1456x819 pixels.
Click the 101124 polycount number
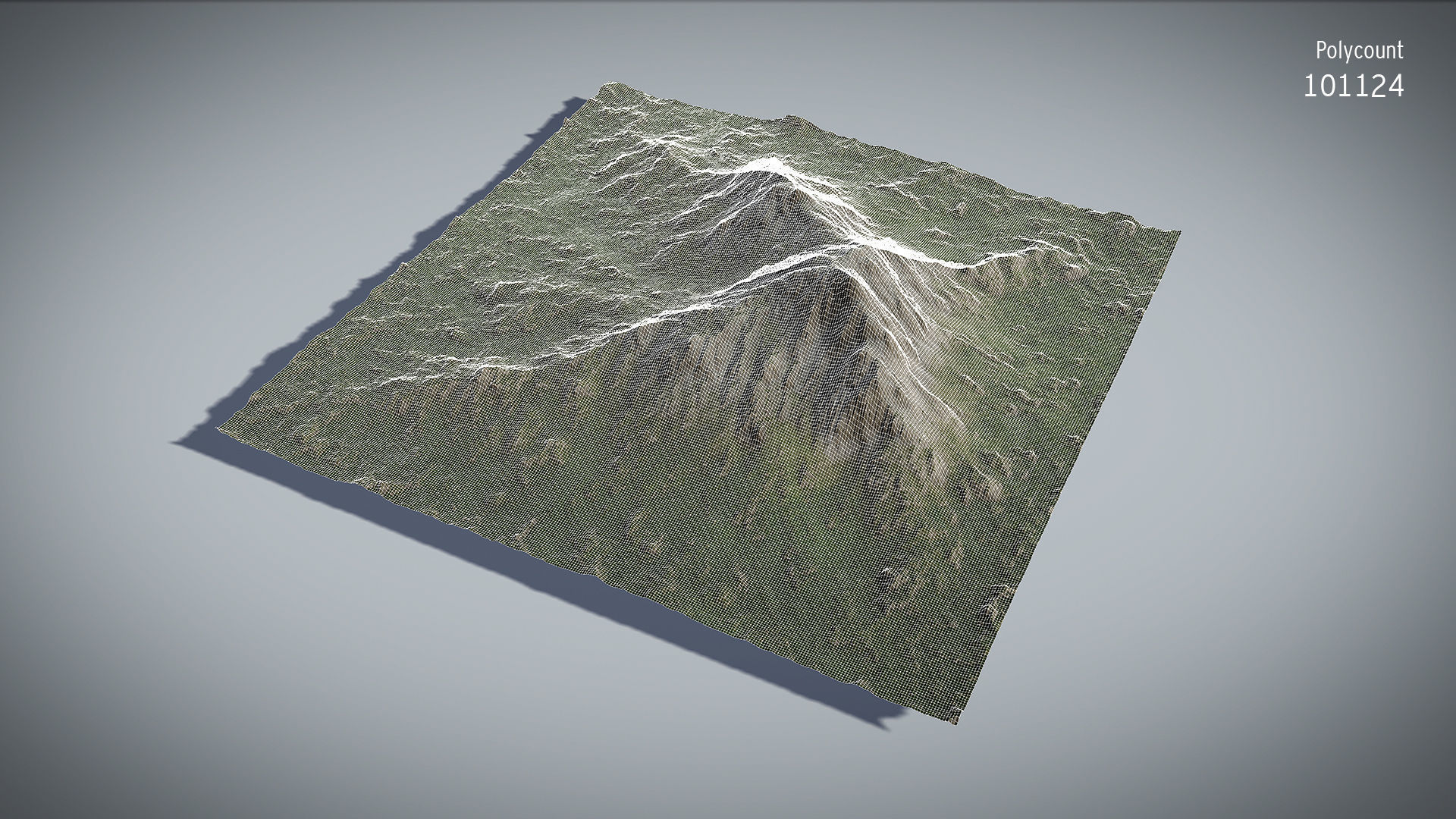[x=1354, y=86]
